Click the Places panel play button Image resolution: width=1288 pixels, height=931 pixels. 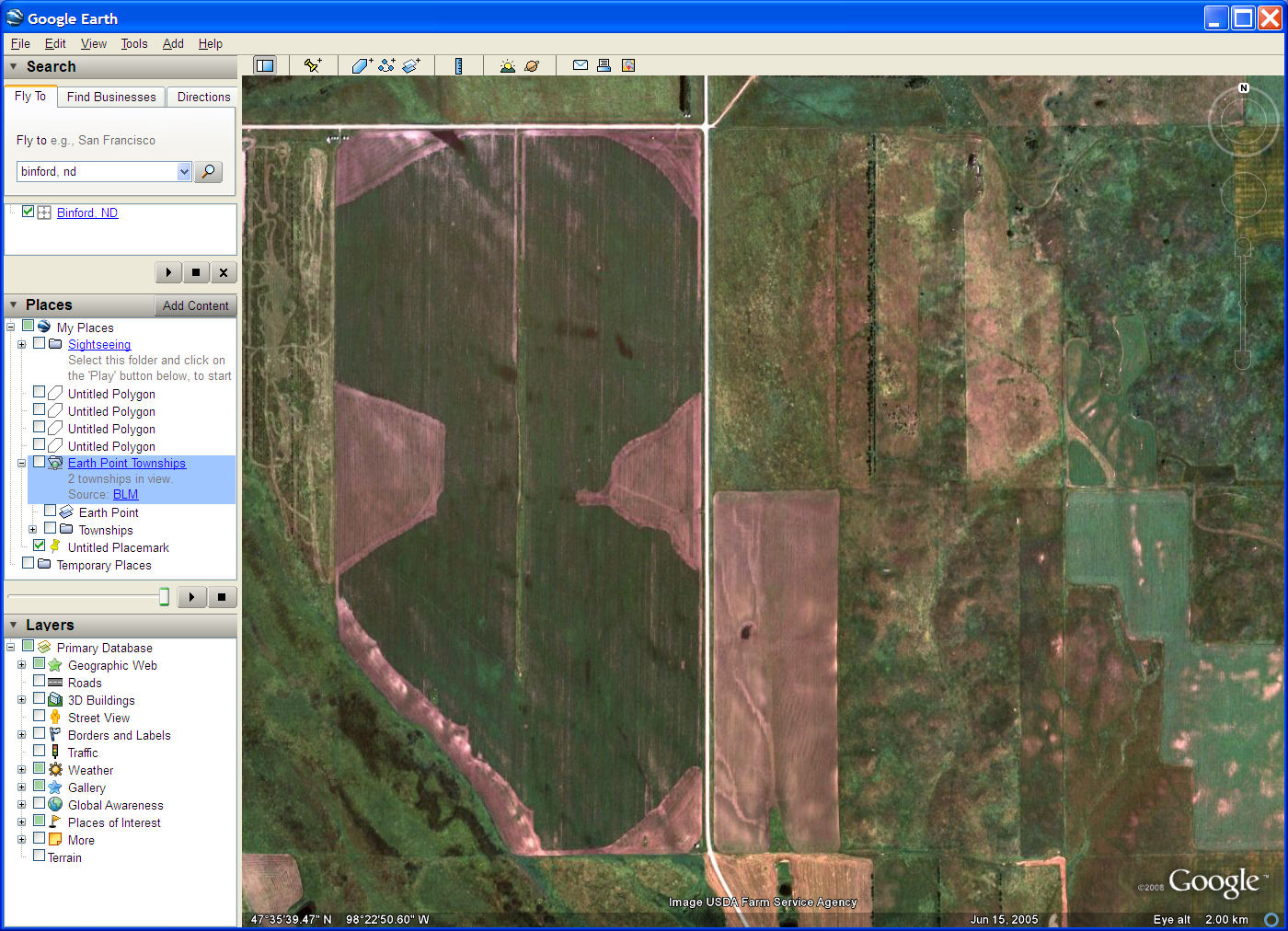tap(191, 597)
